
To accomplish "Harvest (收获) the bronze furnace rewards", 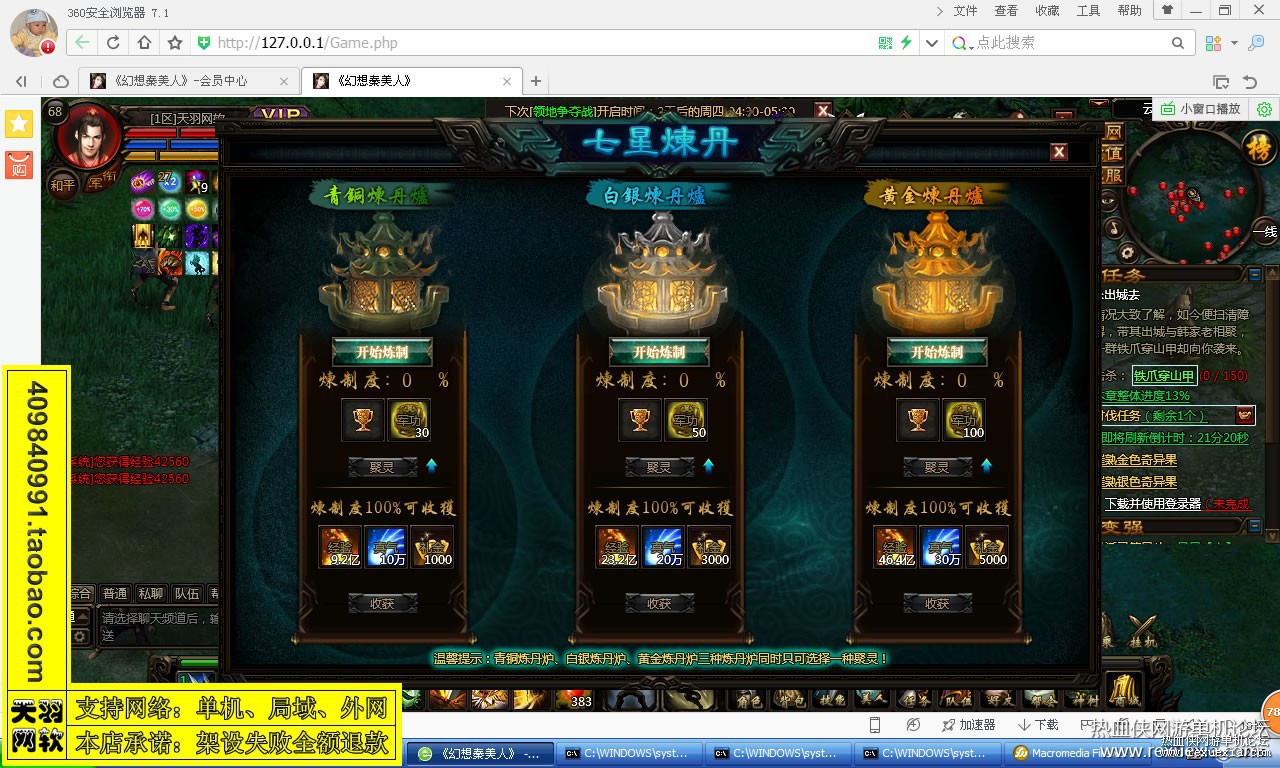I will (x=382, y=603).
